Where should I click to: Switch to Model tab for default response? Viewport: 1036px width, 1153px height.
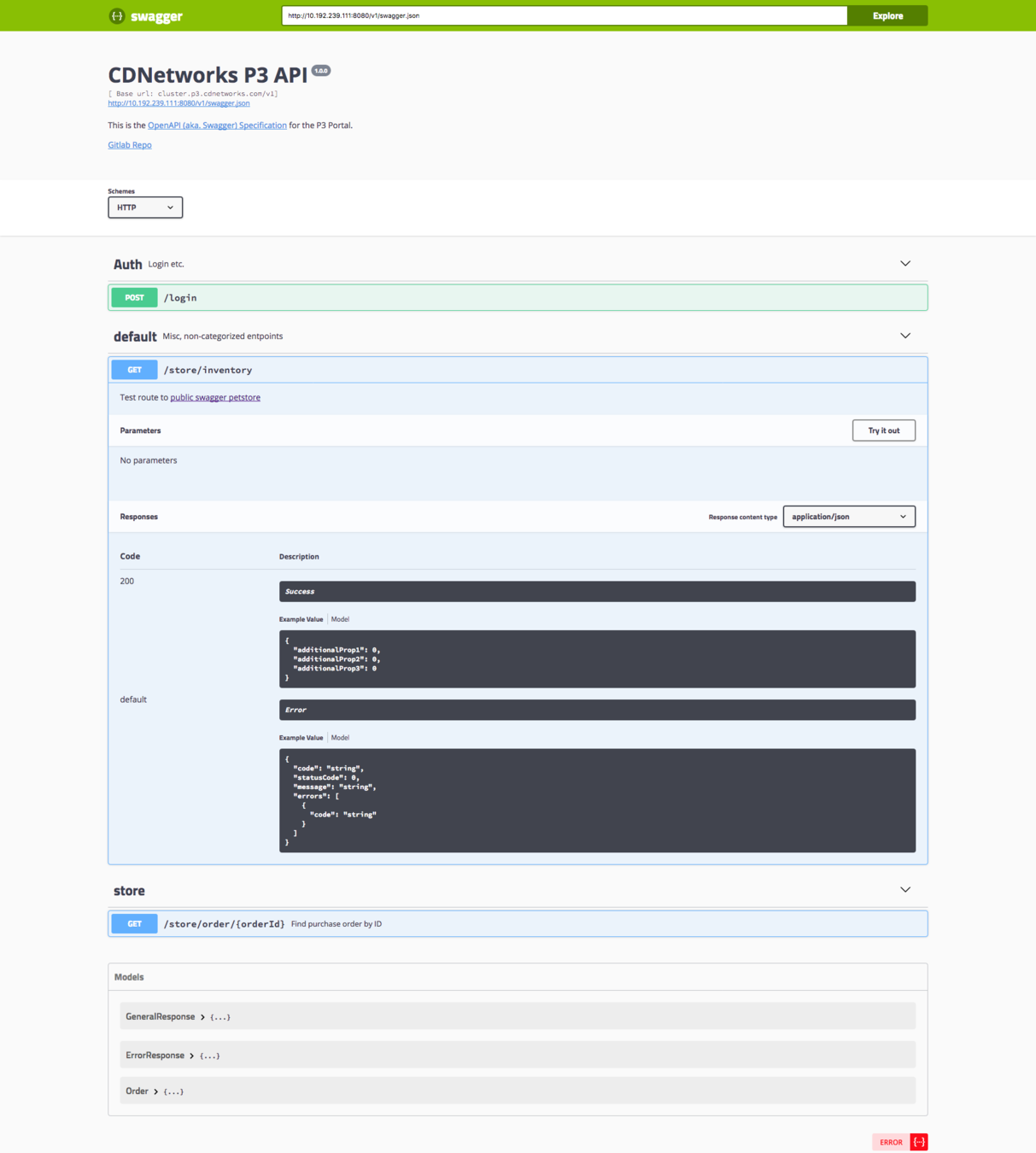(340, 738)
